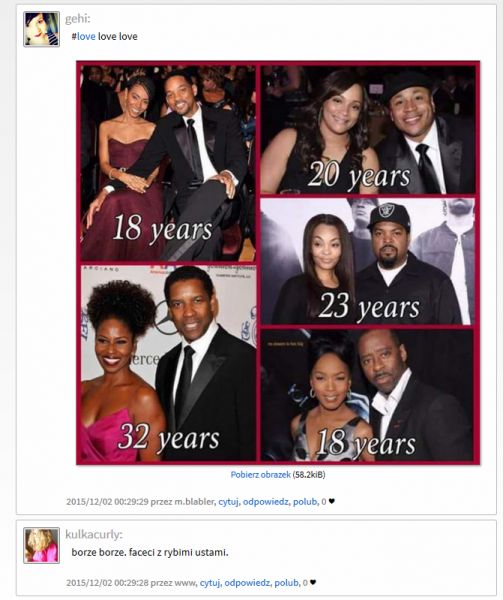Image resolution: width=503 pixels, height=600 pixels.
Task: Click cytuj under gehi's post
Action: [229, 501]
